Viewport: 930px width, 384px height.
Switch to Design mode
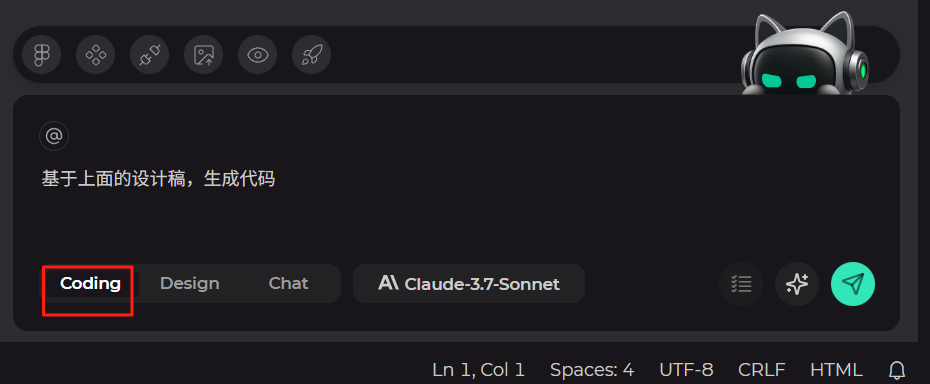pos(190,284)
